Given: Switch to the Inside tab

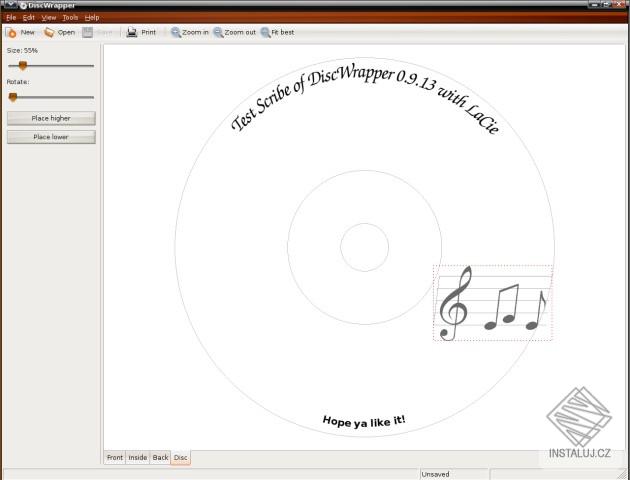Looking at the screenshot, I should click(x=138, y=458).
